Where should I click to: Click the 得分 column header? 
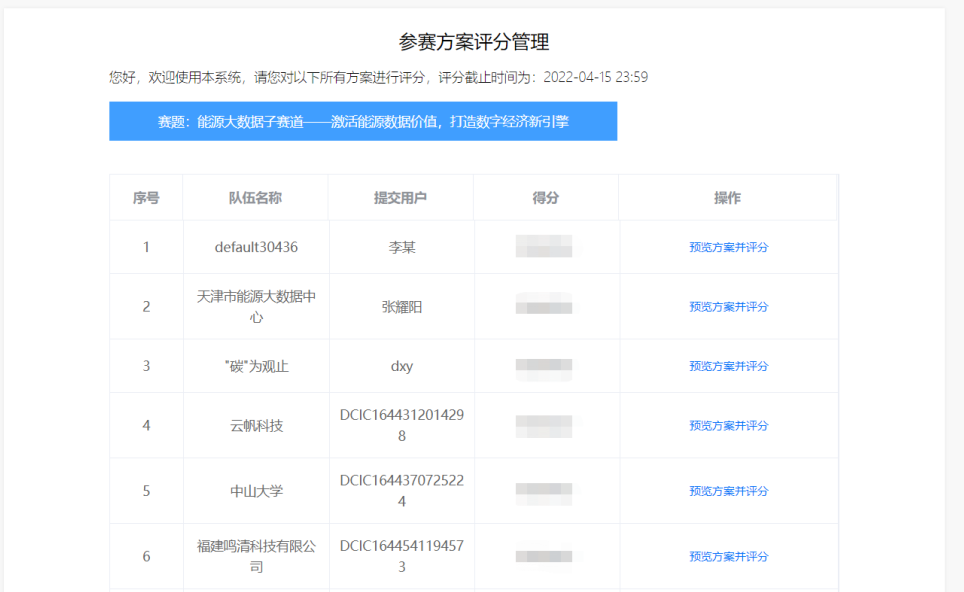point(546,198)
